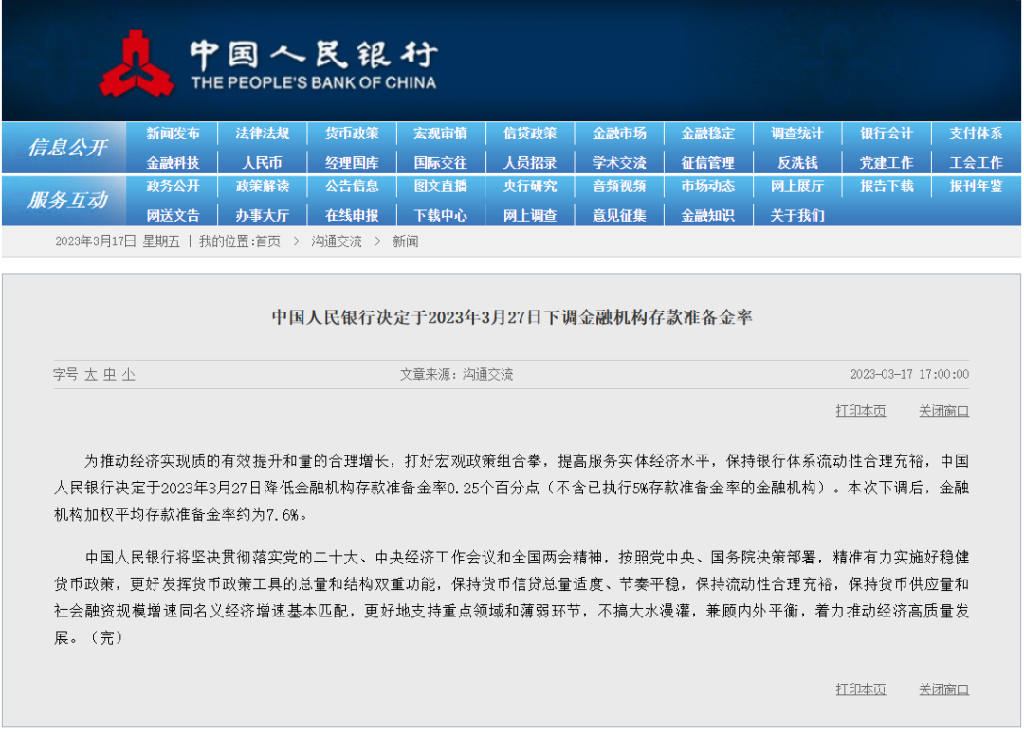The height and width of the screenshot is (732, 1024).
Task: Navigate to 国际交往
Action: pyautogui.click(x=441, y=163)
